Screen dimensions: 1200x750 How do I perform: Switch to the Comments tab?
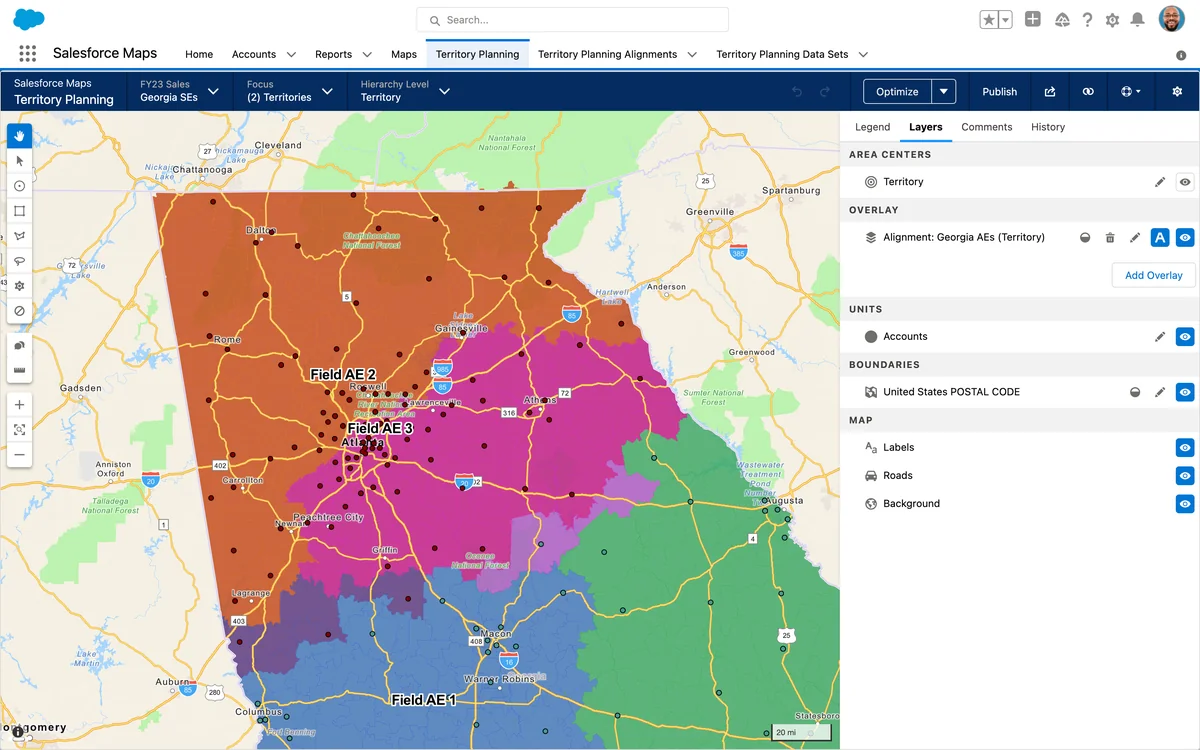pos(987,127)
